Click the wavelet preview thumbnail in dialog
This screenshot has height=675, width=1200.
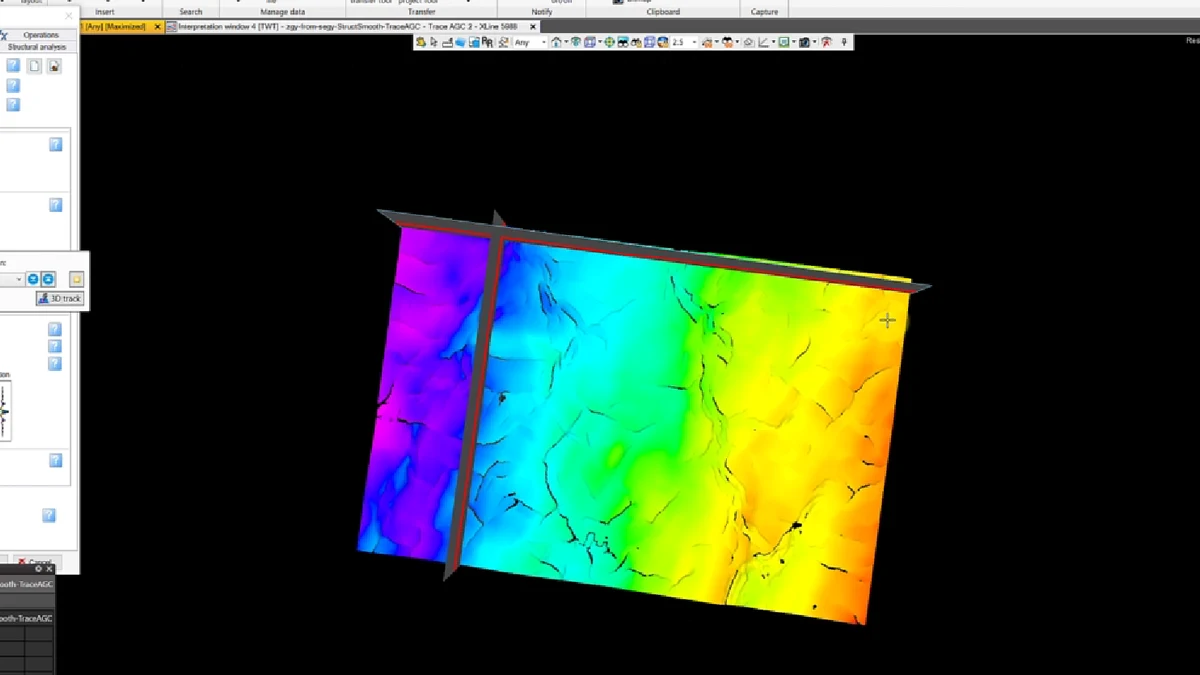coord(5,411)
